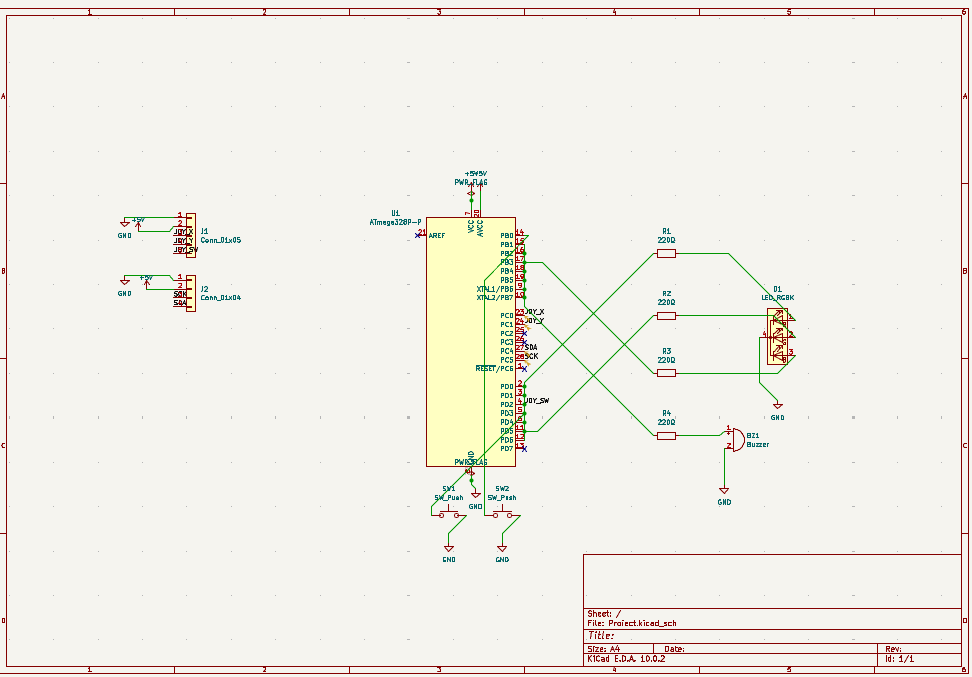Click 'Id: 1/1' in title block
The height and width of the screenshot is (677, 972).
click(900, 658)
